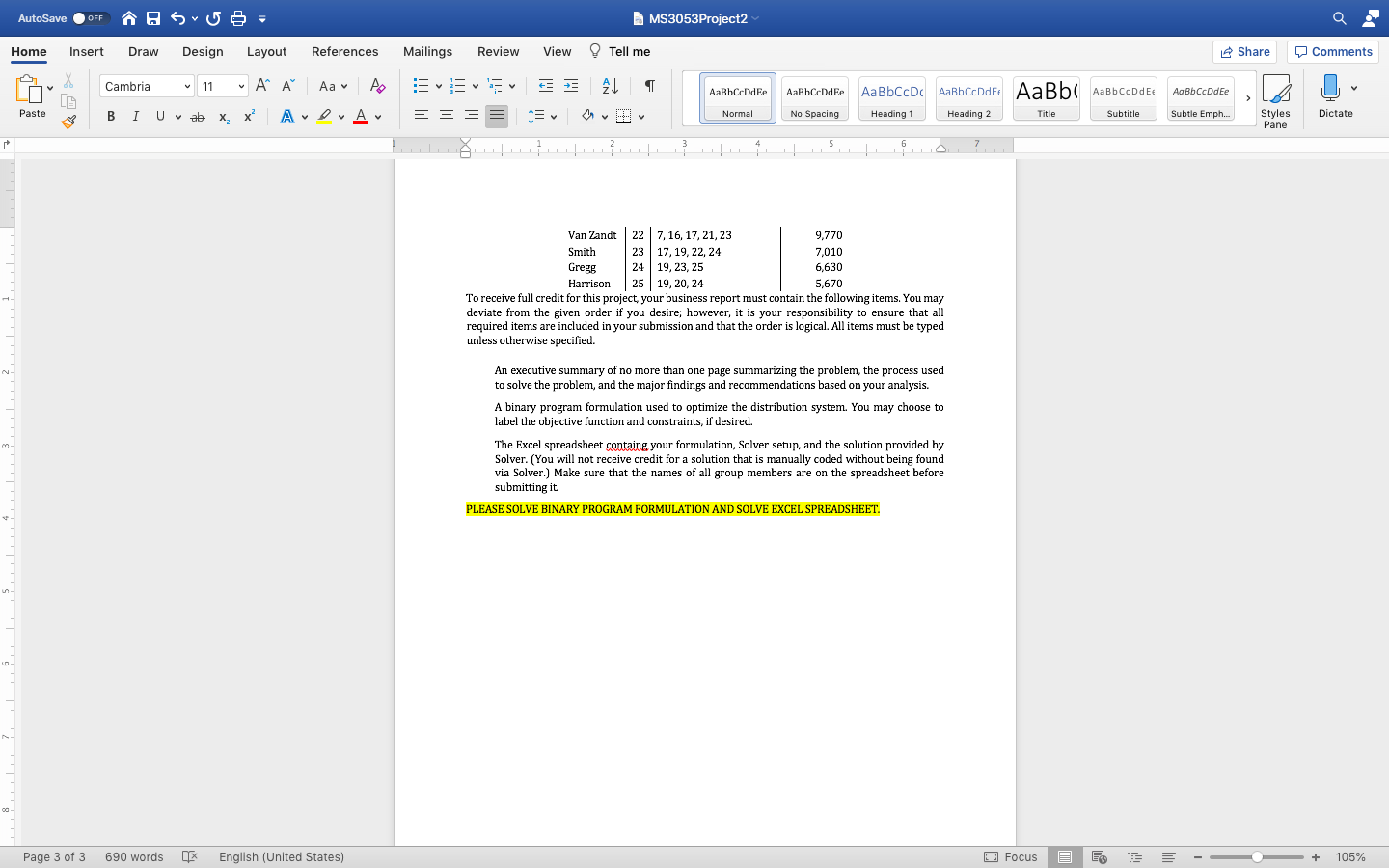Adjust the zoom slider handle
Image resolution: width=1389 pixels, height=868 pixels.
[x=1257, y=856]
